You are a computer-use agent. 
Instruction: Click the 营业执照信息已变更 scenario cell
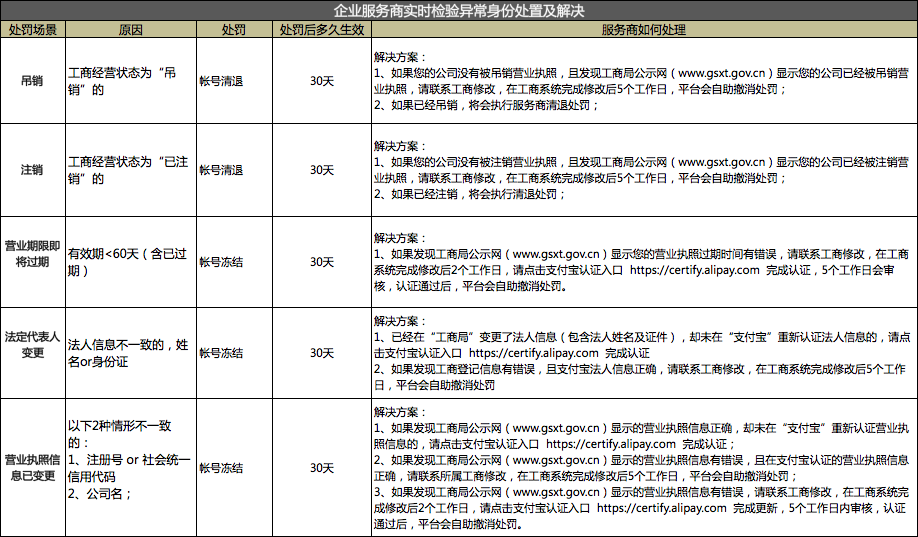click(x=32, y=467)
